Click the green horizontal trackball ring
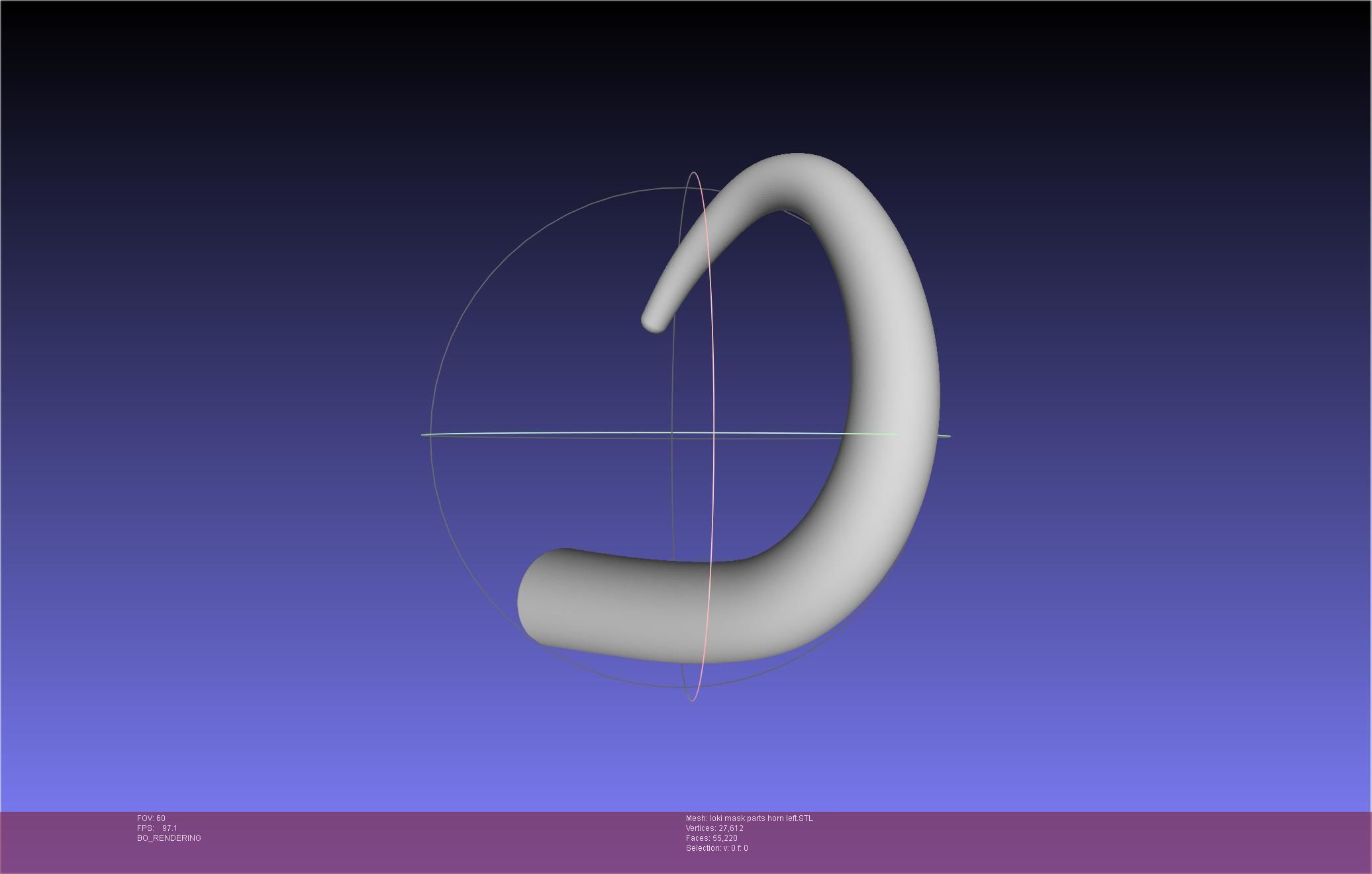 pyautogui.click(x=563, y=434)
